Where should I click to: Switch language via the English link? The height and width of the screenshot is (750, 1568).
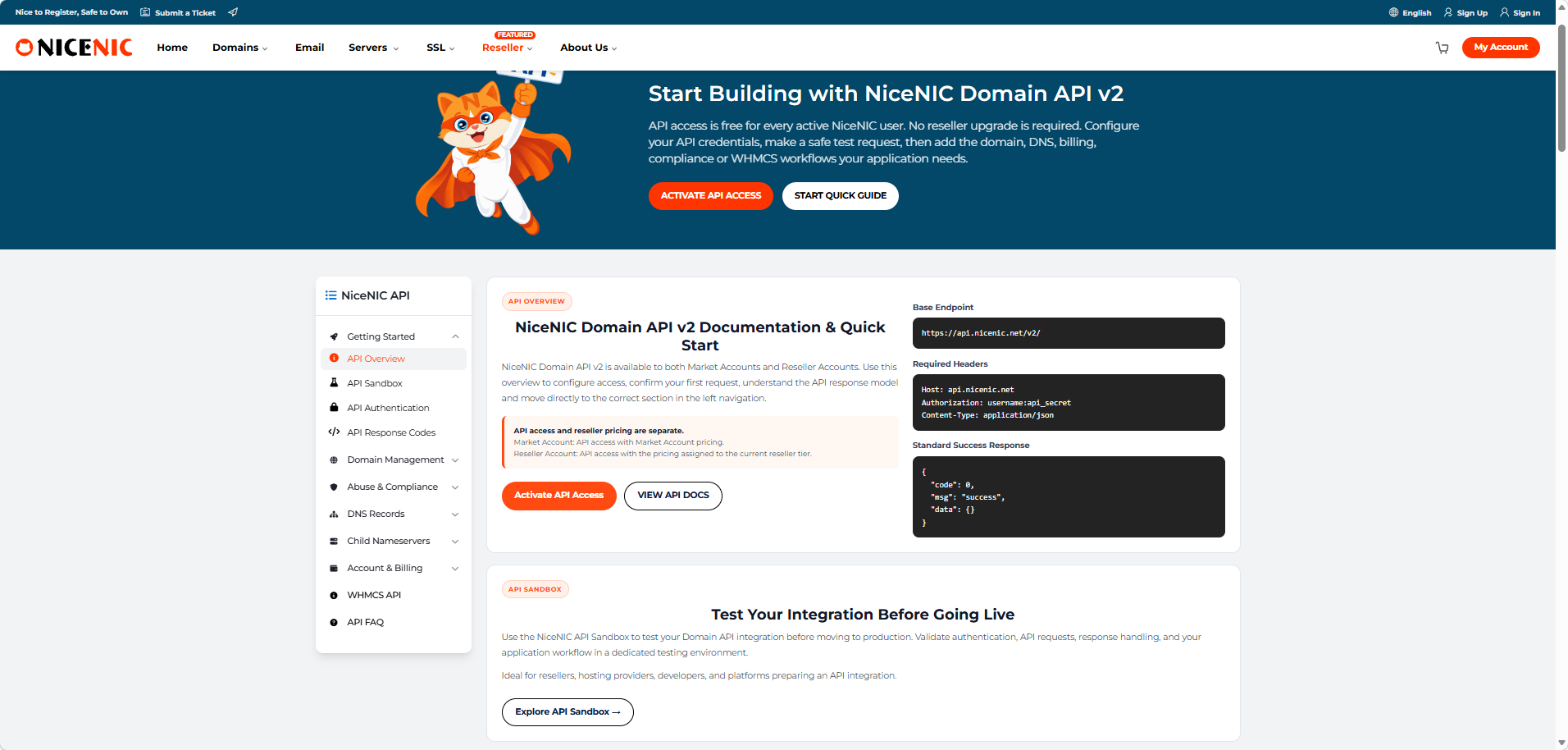coord(1416,13)
